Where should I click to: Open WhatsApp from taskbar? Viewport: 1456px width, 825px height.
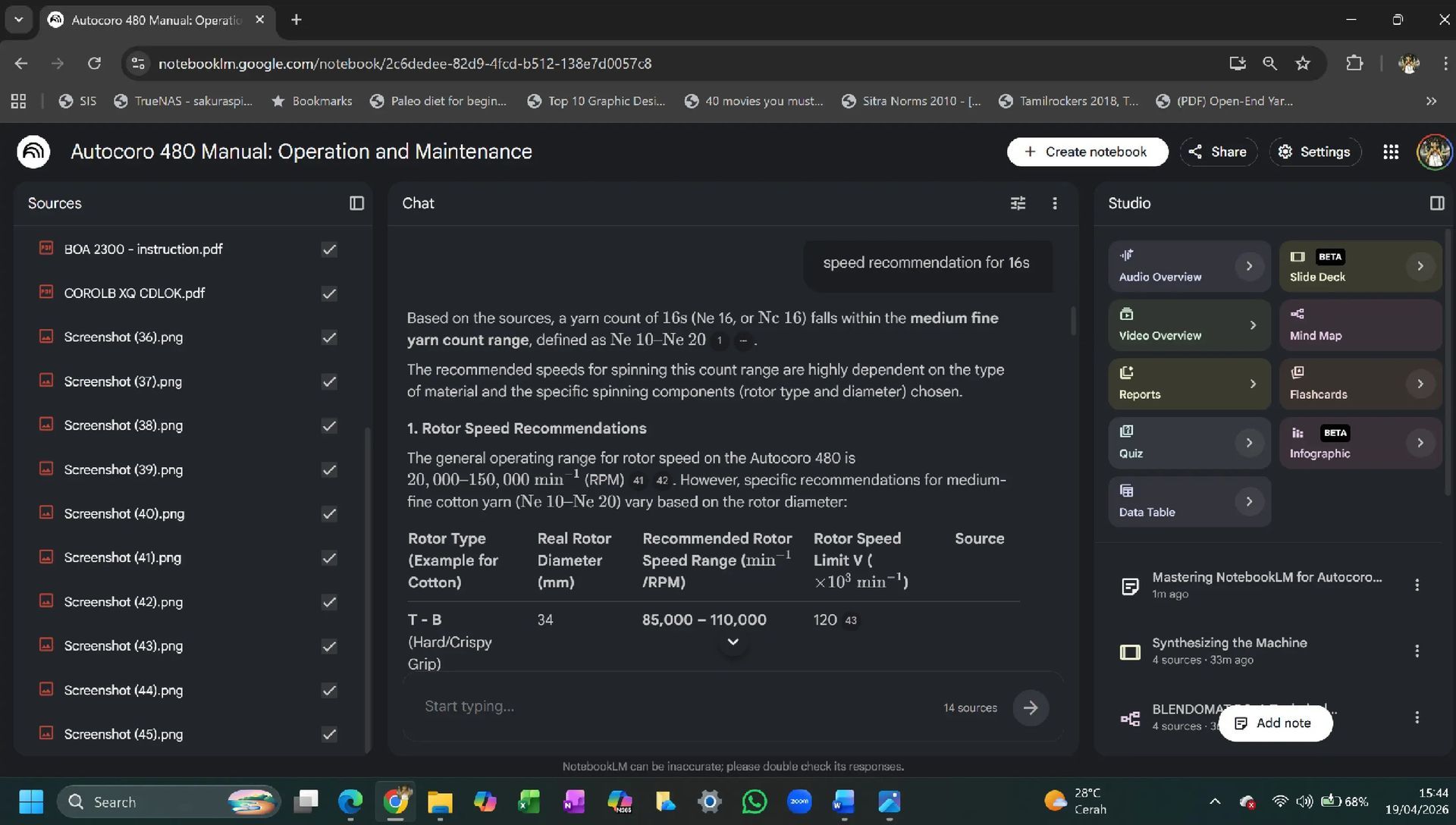click(755, 801)
